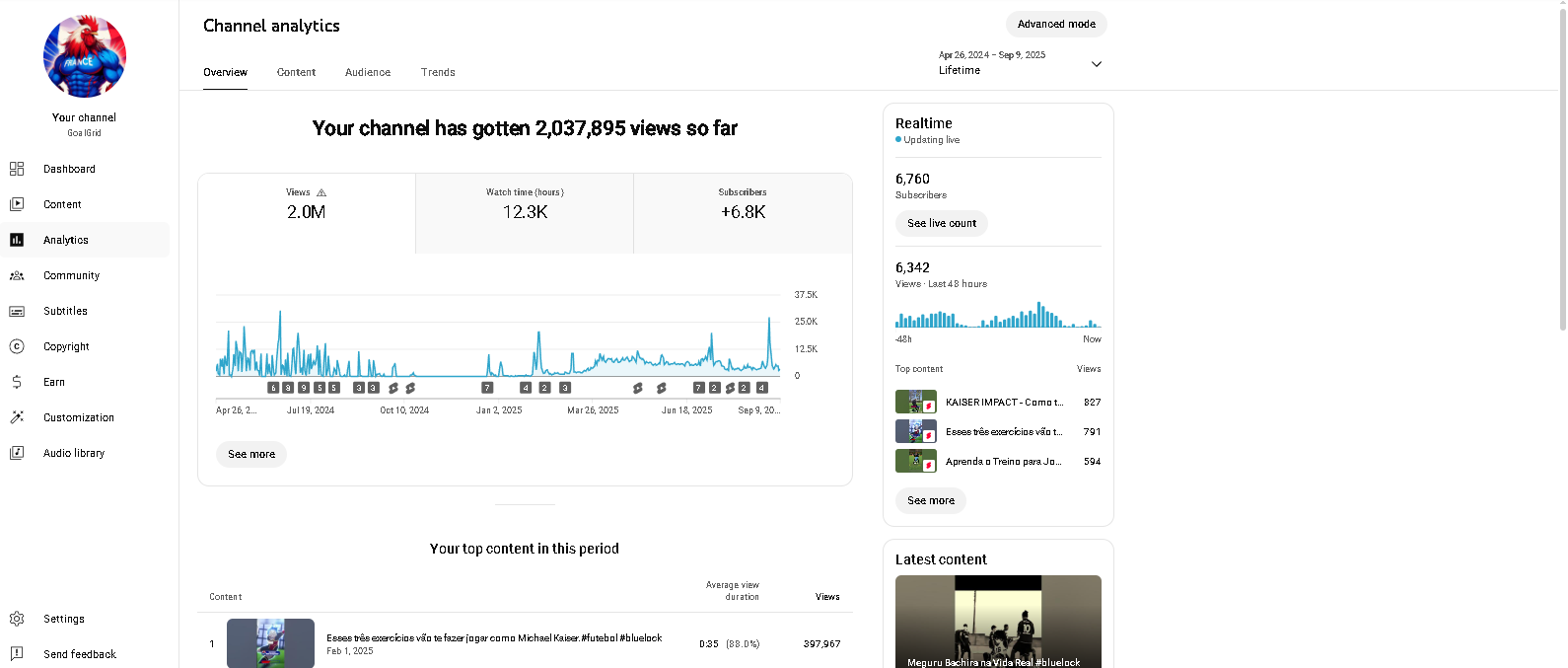The image size is (1568, 668).
Task: Open the Dashboard icon in sidebar
Action: (17, 169)
